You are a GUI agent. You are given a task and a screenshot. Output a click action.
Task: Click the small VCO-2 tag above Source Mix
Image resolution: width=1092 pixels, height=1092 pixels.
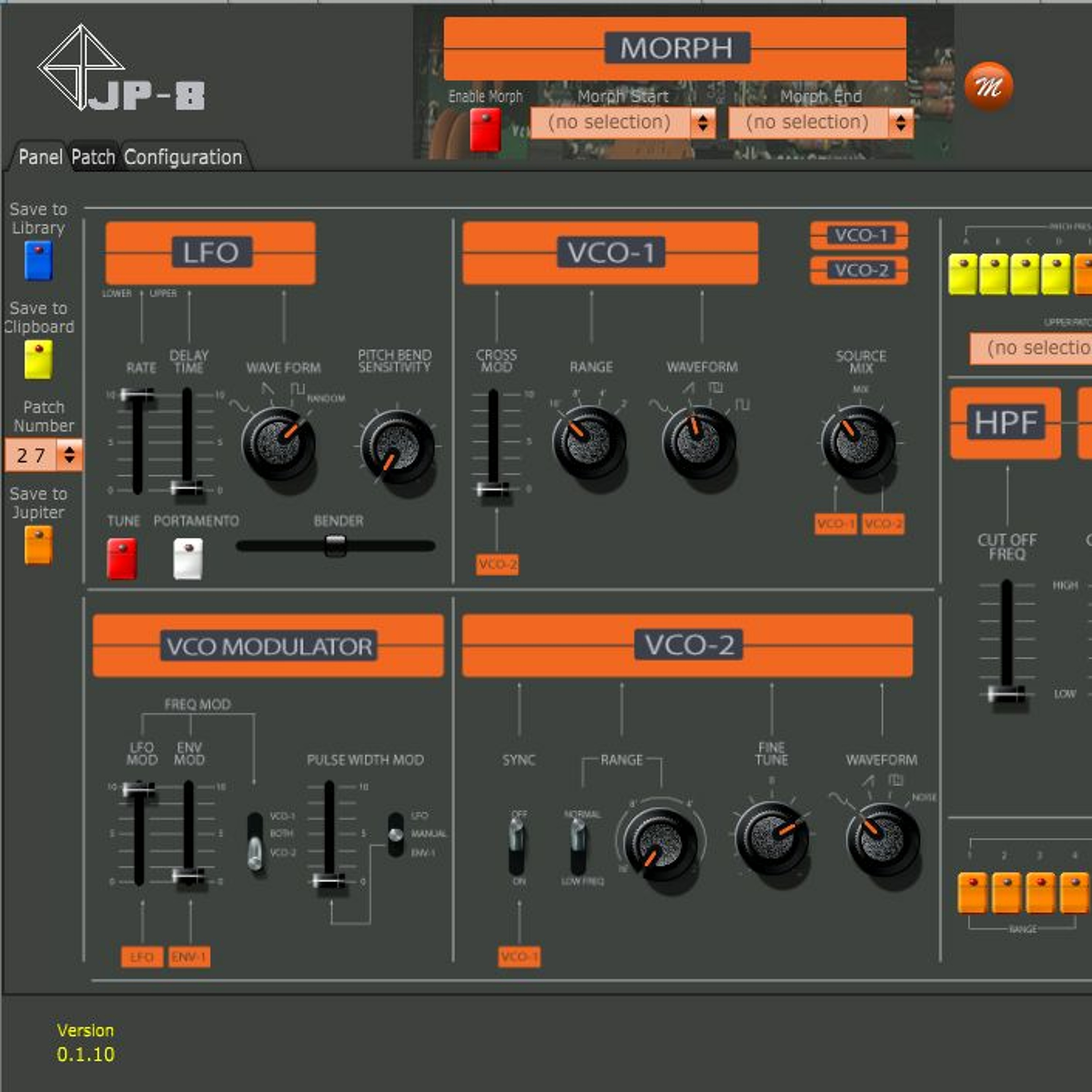(860, 270)
